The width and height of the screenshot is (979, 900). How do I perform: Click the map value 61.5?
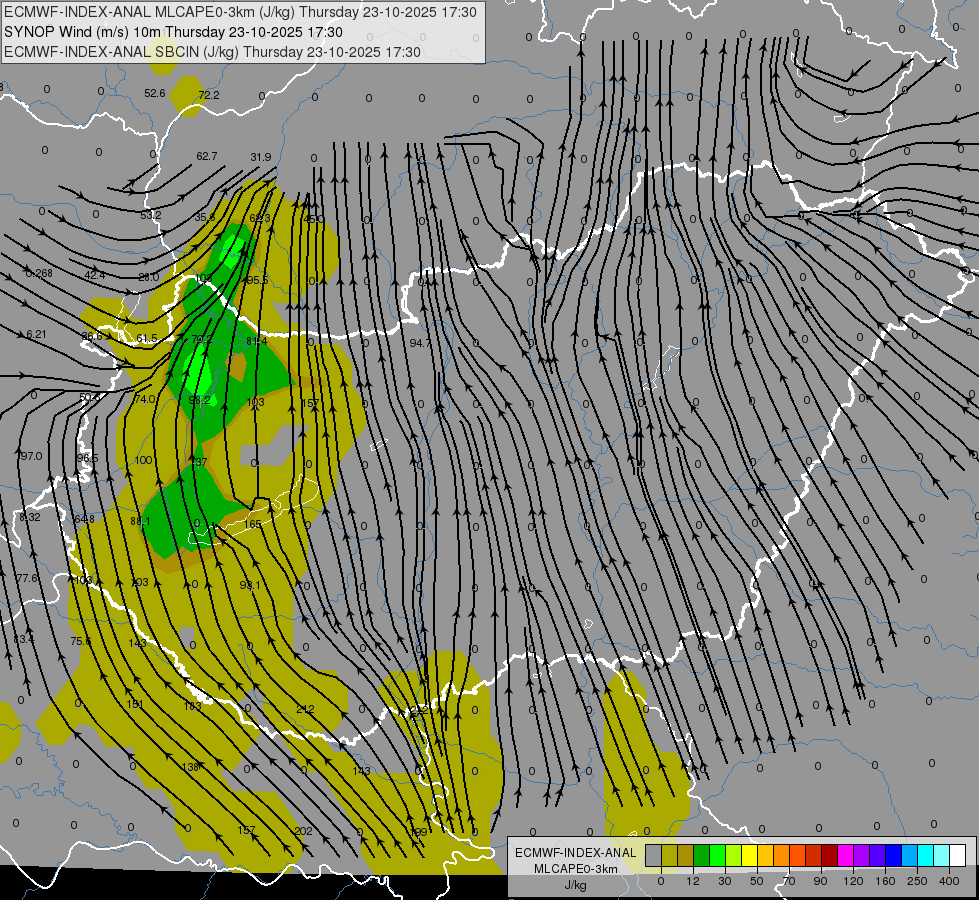[147, 338]
